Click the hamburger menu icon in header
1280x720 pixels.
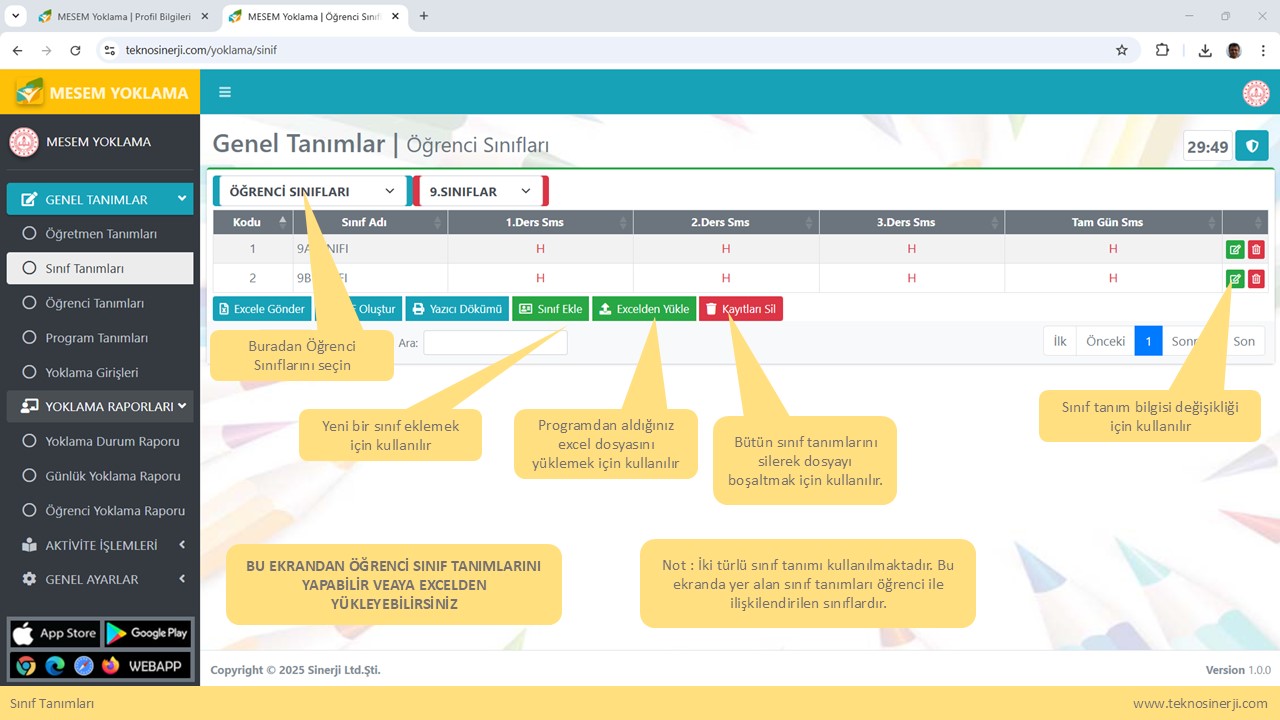225,92
